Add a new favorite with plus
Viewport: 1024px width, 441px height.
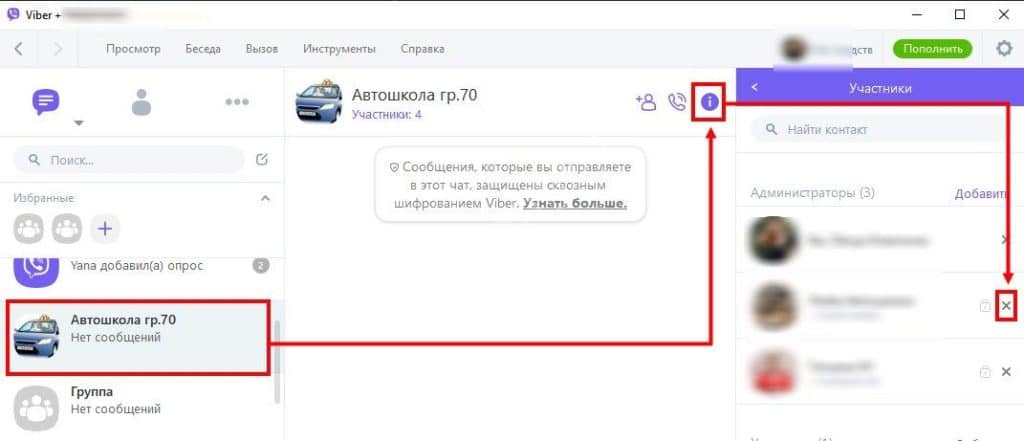[x=105, y=229]
